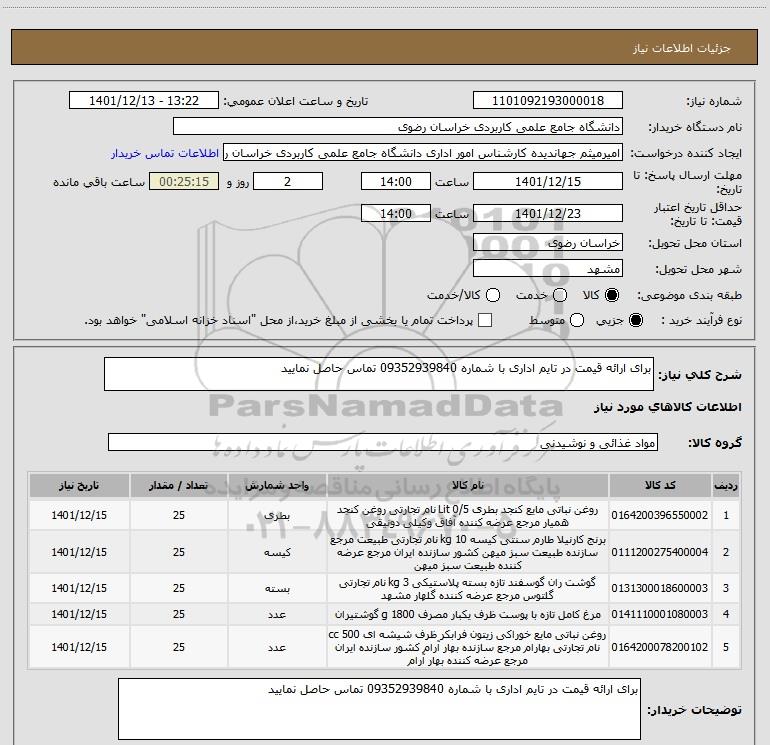Screen dimensions: 770x745
Task: Click the تاریخ نیاز column header
Action: click(79, 485)
